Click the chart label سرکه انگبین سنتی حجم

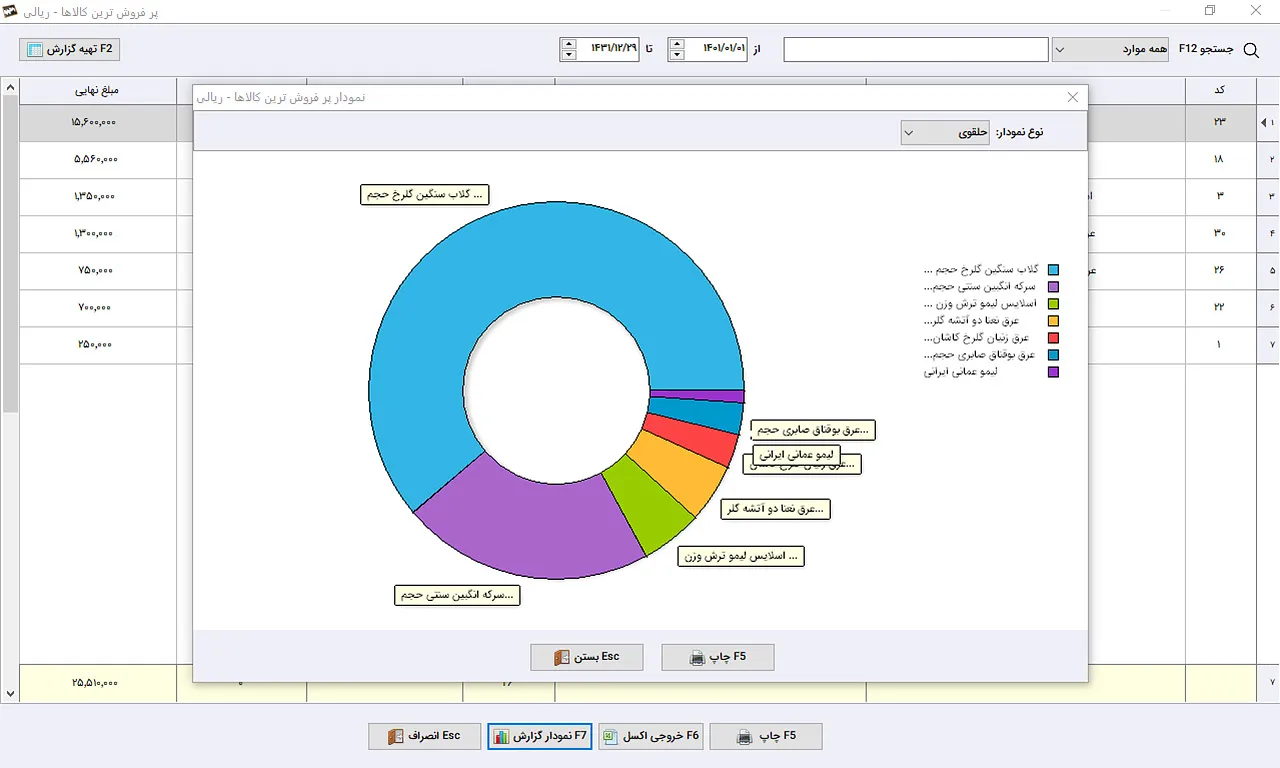[458, 595]
